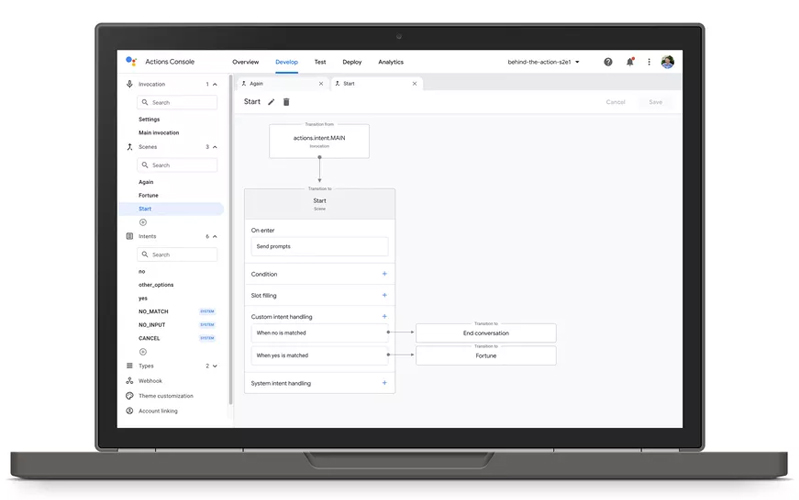Viewport: 799px width, 500px height.
Task: Open the notifications bell icon
Action: 630,62
